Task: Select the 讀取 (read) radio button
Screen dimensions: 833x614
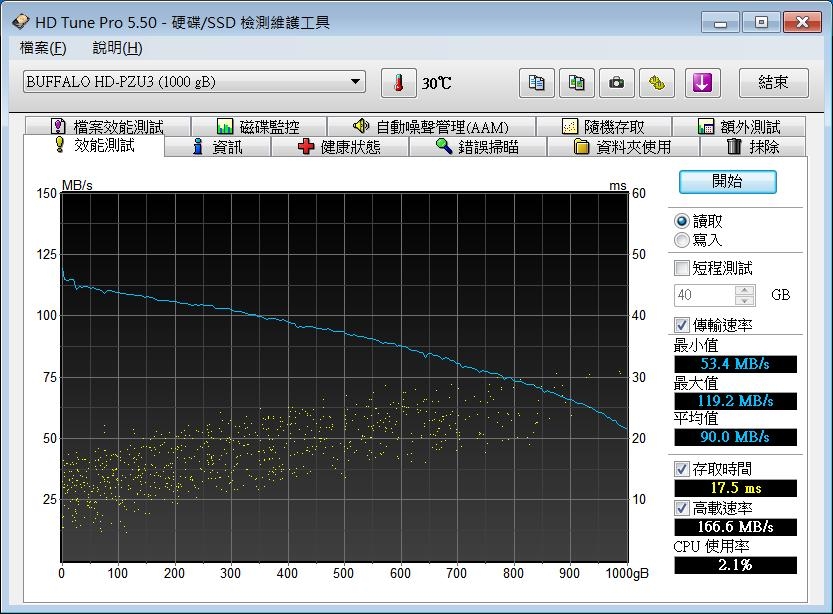Action: [682, 221]
